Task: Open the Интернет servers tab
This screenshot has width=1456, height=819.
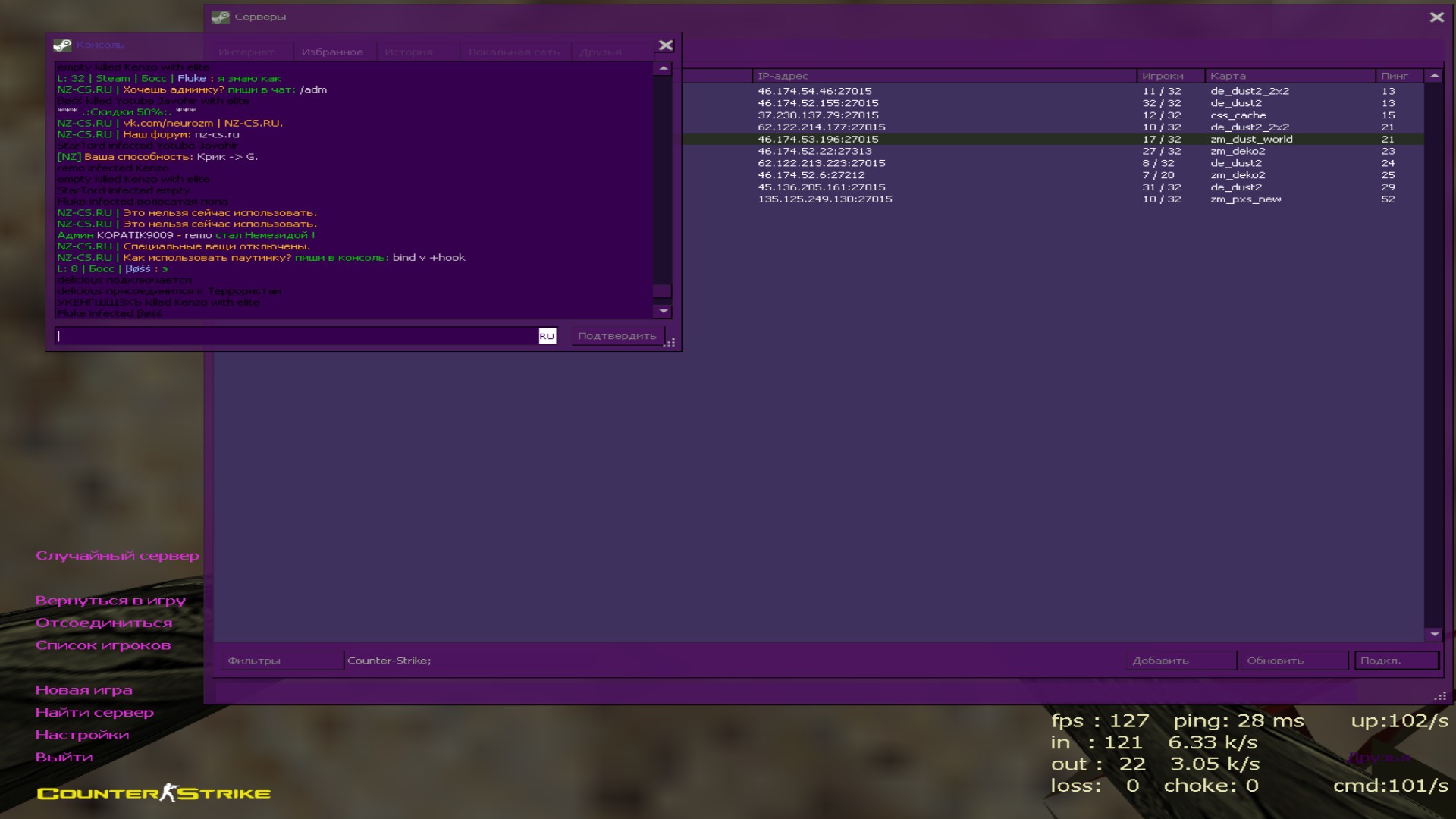Action: [246, 52]
